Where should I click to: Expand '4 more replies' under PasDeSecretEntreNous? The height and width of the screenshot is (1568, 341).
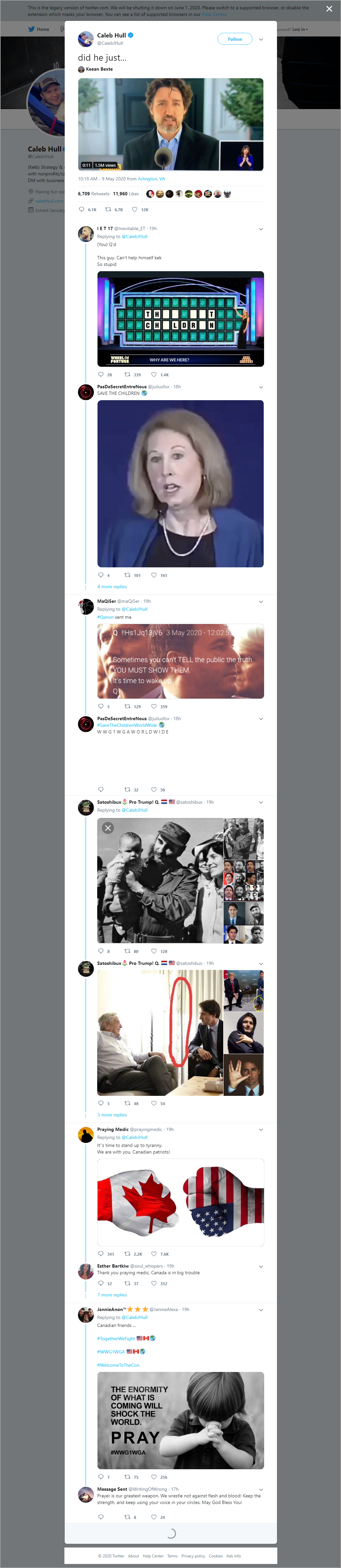tap(112, 587)
